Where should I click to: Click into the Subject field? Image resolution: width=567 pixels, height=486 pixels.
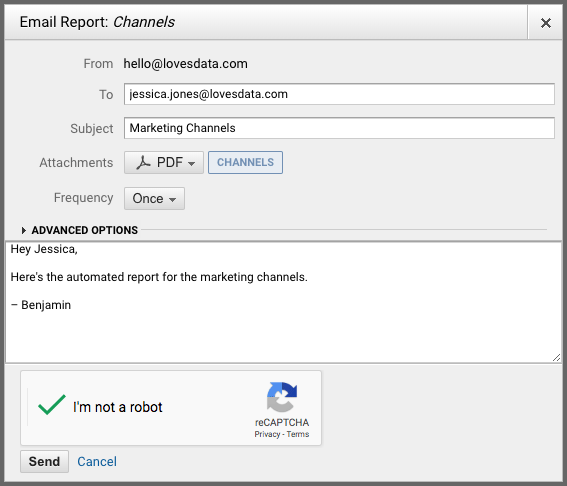click(339, 128)
